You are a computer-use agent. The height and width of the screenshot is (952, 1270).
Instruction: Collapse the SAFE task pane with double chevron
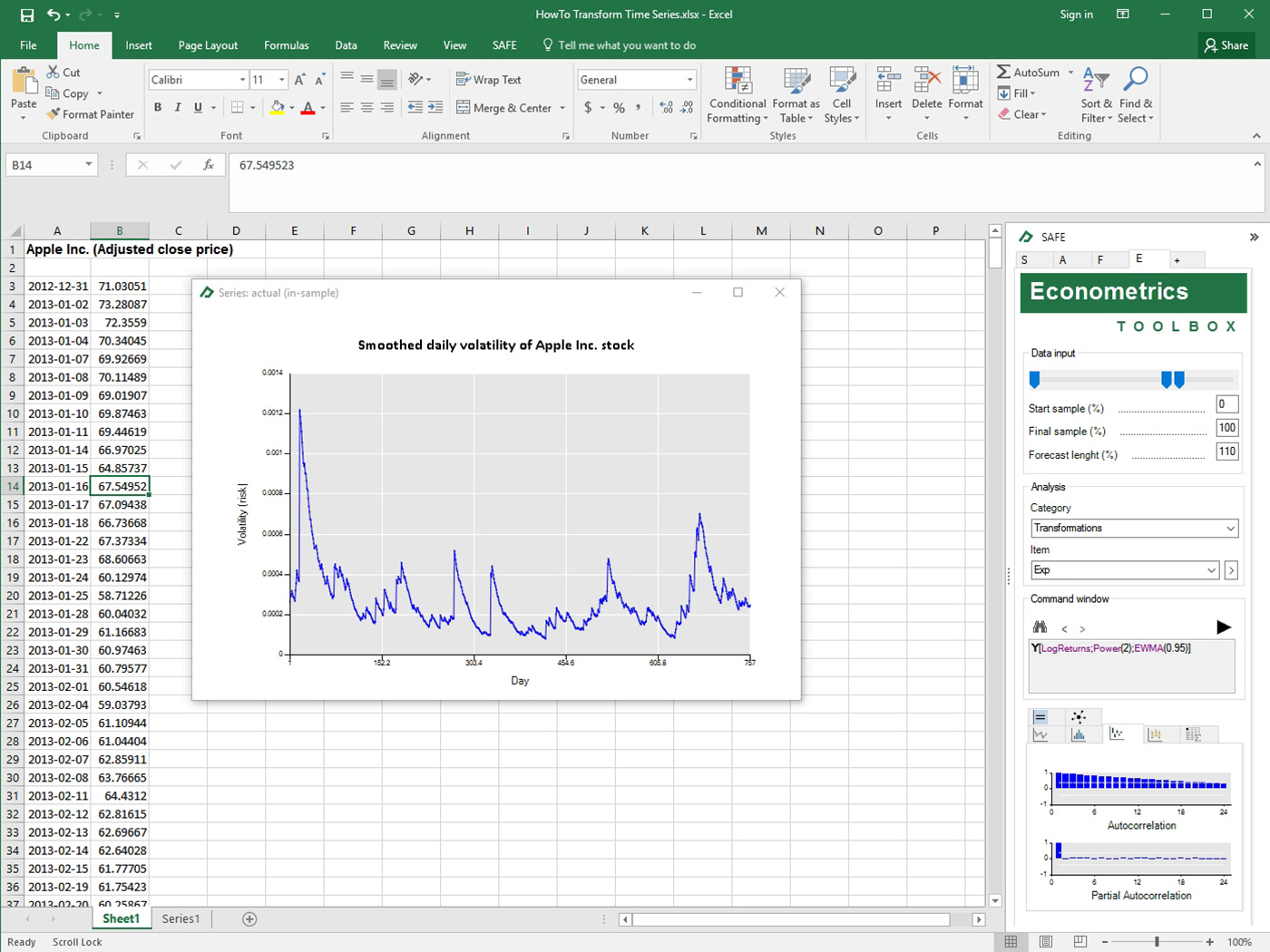pyautogui.click(x=1254, y=237)
